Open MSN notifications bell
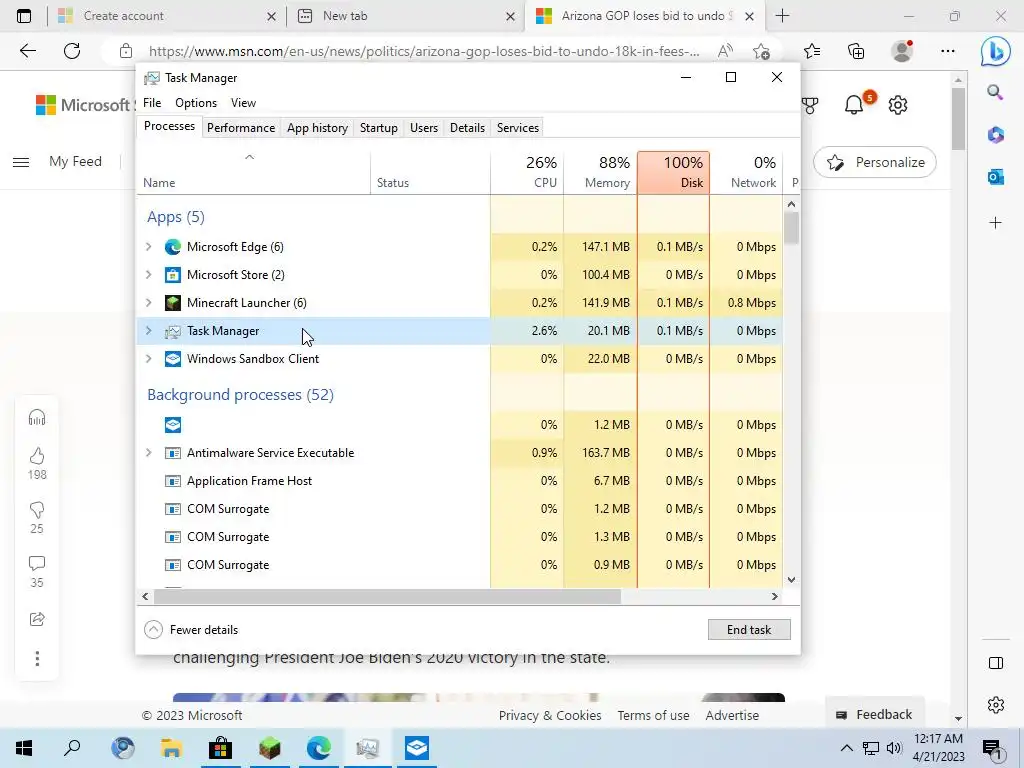The width and height of the screenshot is (1024, 768). 854,104
